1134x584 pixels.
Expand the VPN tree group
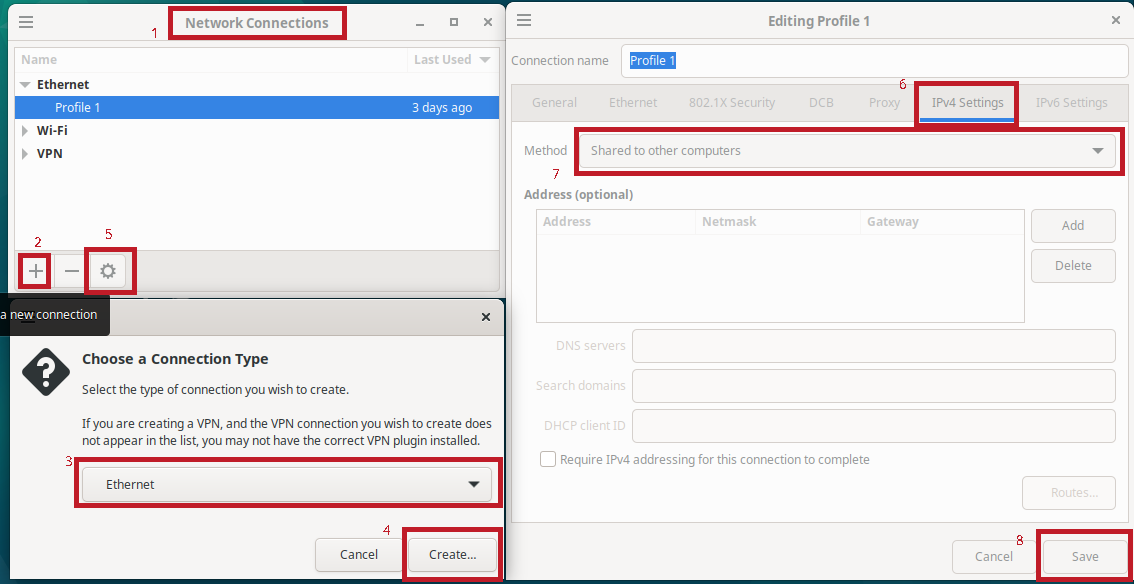tap(25, 154)
